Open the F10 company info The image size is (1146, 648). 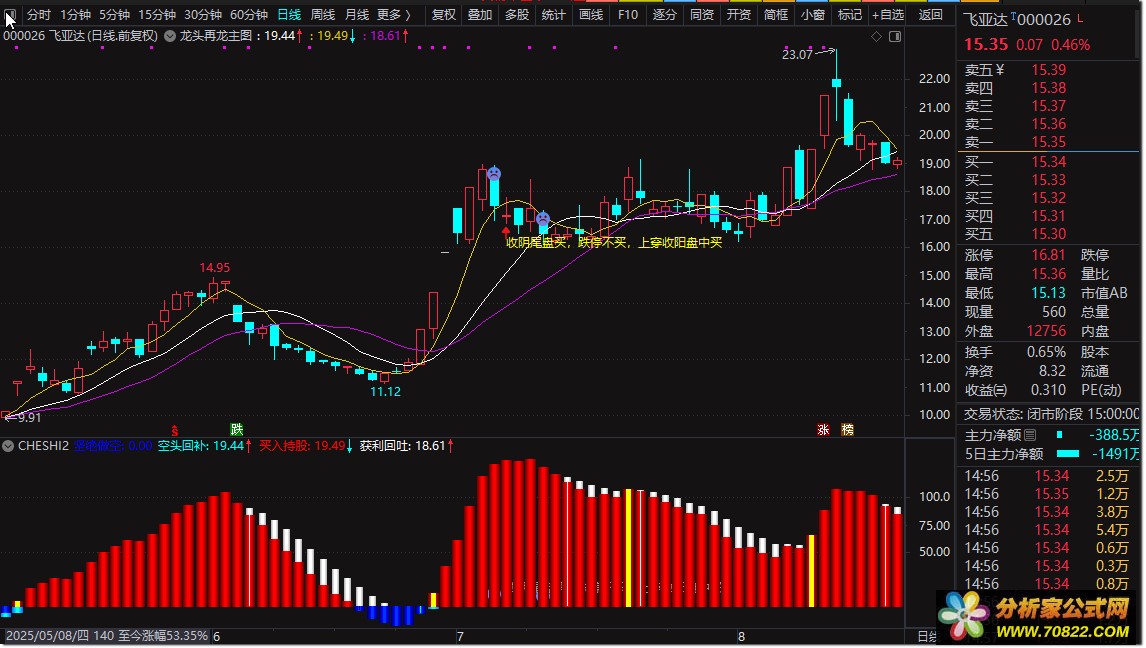(627, 15)
